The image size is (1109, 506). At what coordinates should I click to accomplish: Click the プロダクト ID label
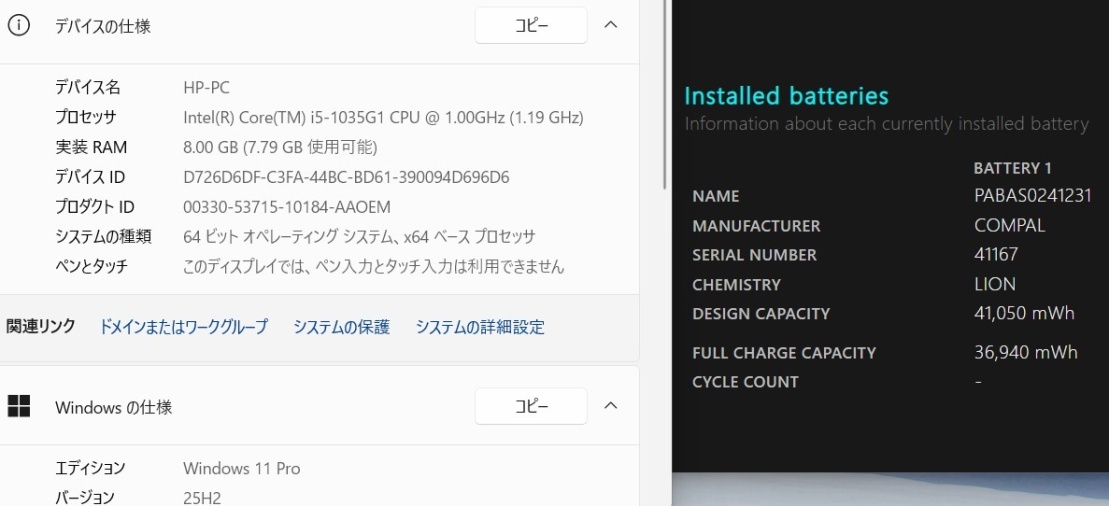pyautogui.click(x=95, y=207)
